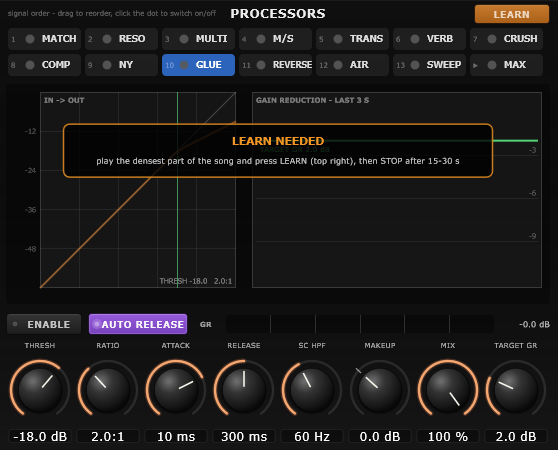
Task: Toggle the COMP processor on/off dot
Action: click(x=30, y=65)
